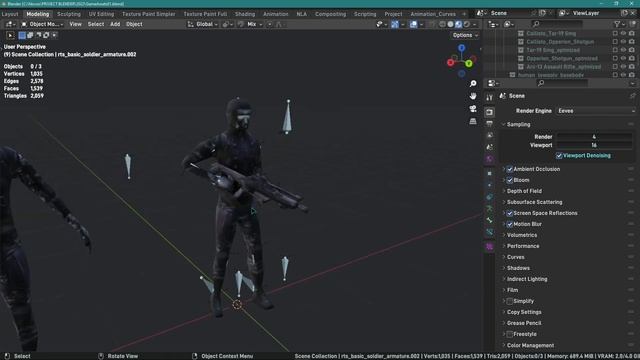Click the outliner search field
The image size is (640, 360).
tap(557, 24)
